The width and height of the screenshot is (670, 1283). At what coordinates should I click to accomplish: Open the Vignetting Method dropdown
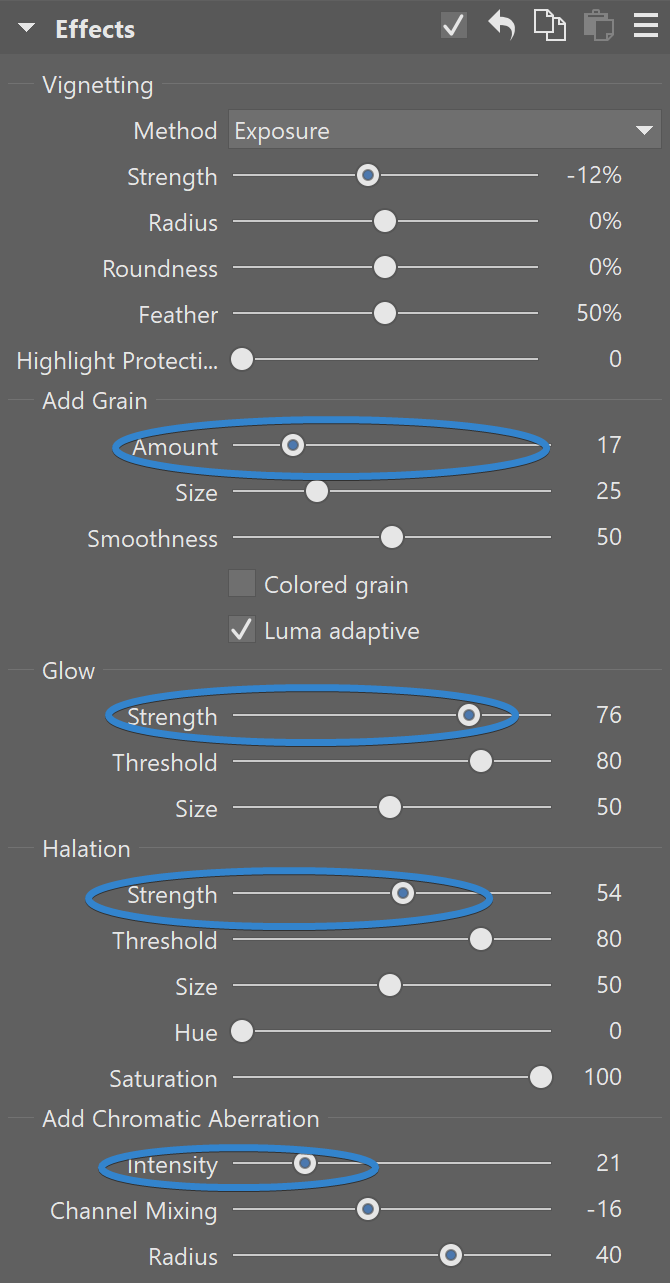pos(444,131)
